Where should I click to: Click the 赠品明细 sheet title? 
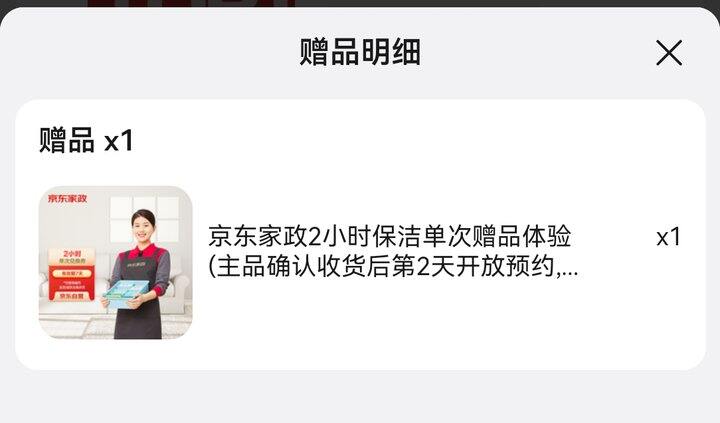[x=360, y=52]
